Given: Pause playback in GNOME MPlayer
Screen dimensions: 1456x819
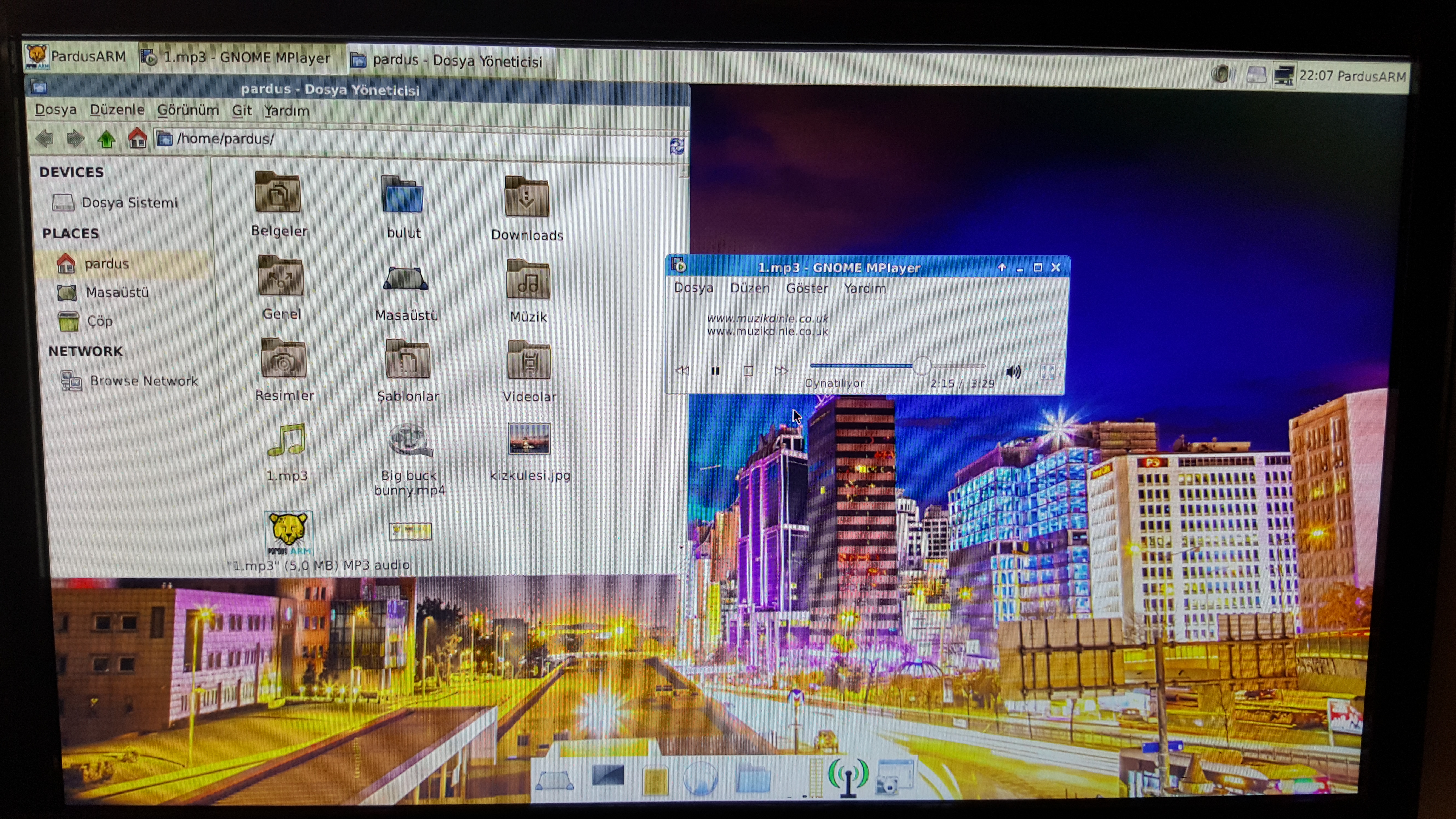Looking at the screenshot, I should coord(715,371).
